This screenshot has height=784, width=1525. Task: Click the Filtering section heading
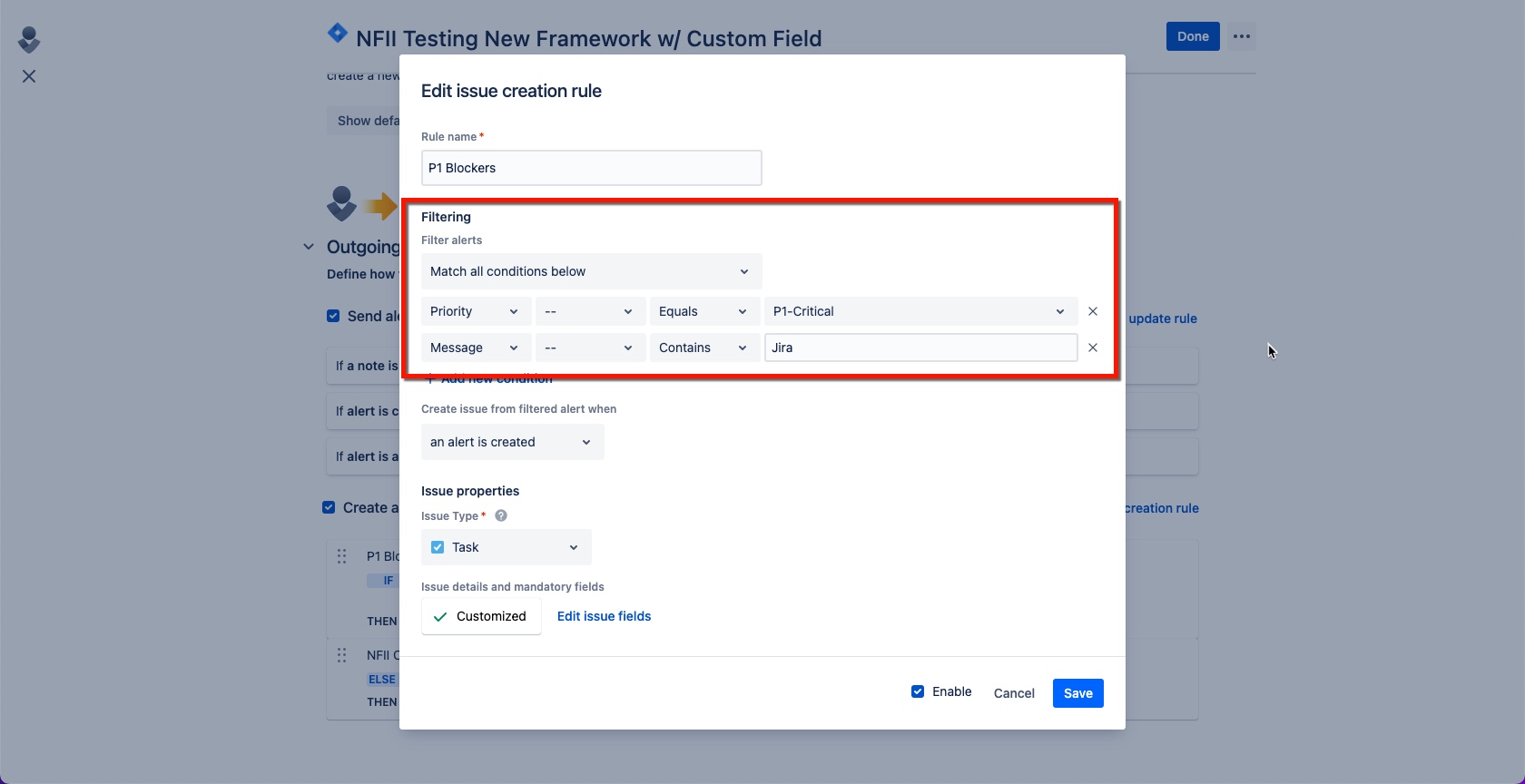point(446,217)
